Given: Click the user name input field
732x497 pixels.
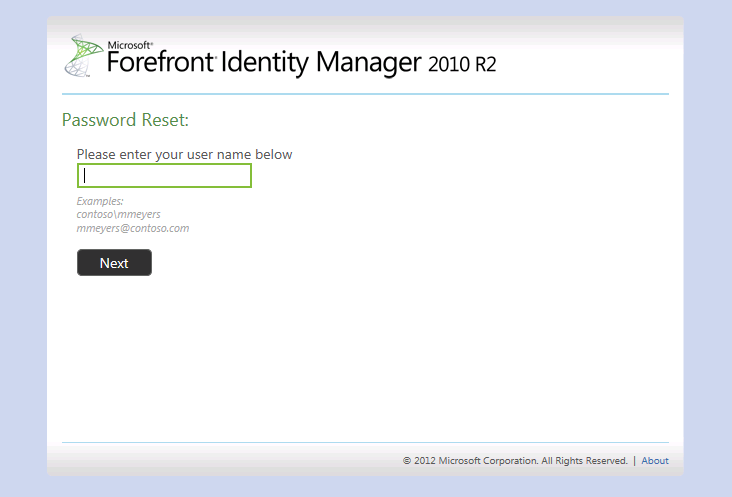Looking at the screenshot, I should [x=164, y=175].
